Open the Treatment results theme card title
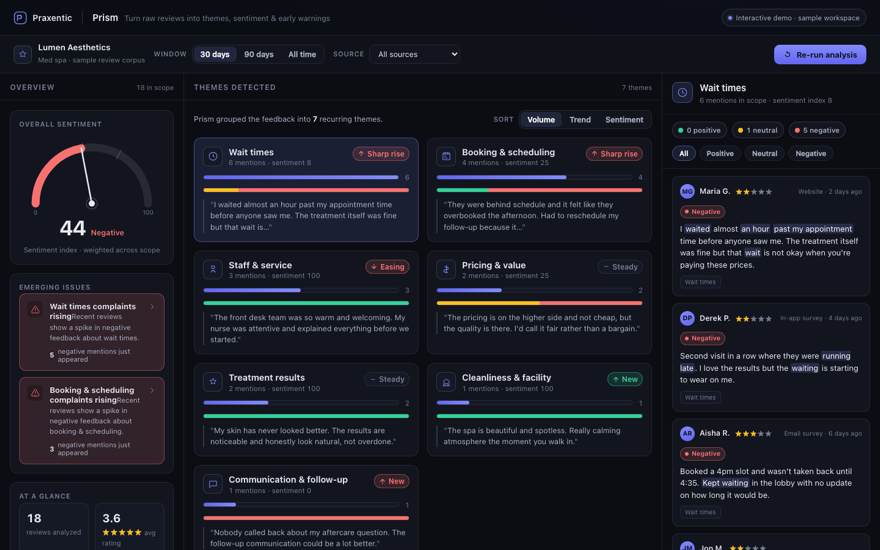Viewport: 880px width, 550px height. (267, 378)
